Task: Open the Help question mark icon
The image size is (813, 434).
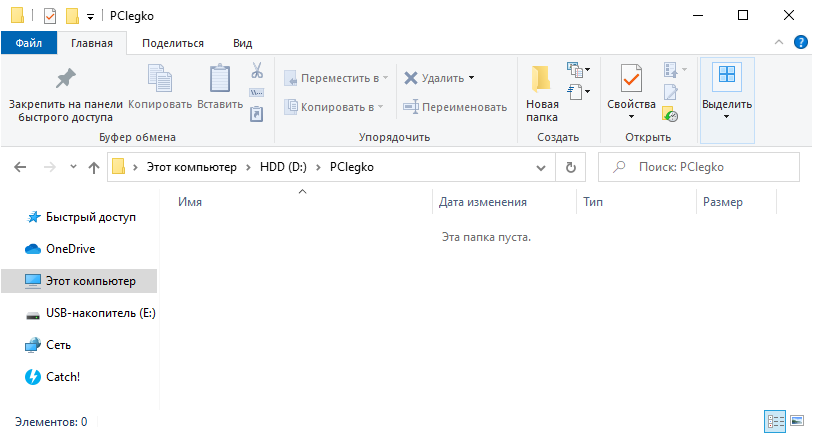Action: [x=800, y=43]
